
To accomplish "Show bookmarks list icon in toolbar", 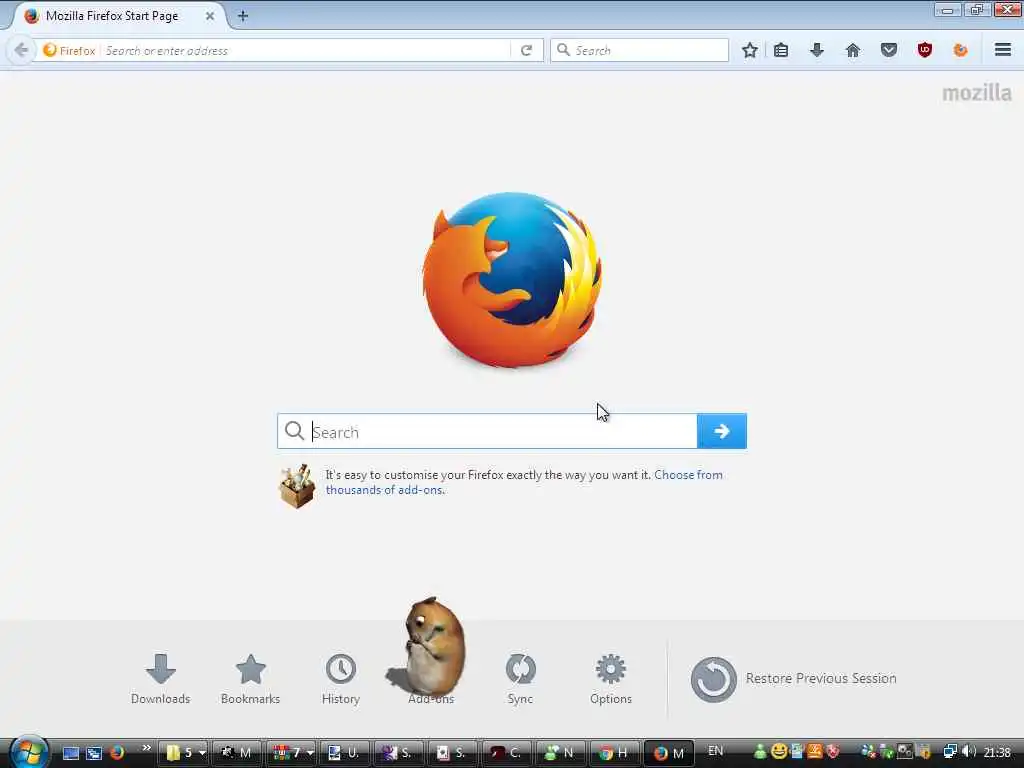I will click(781, 50).
